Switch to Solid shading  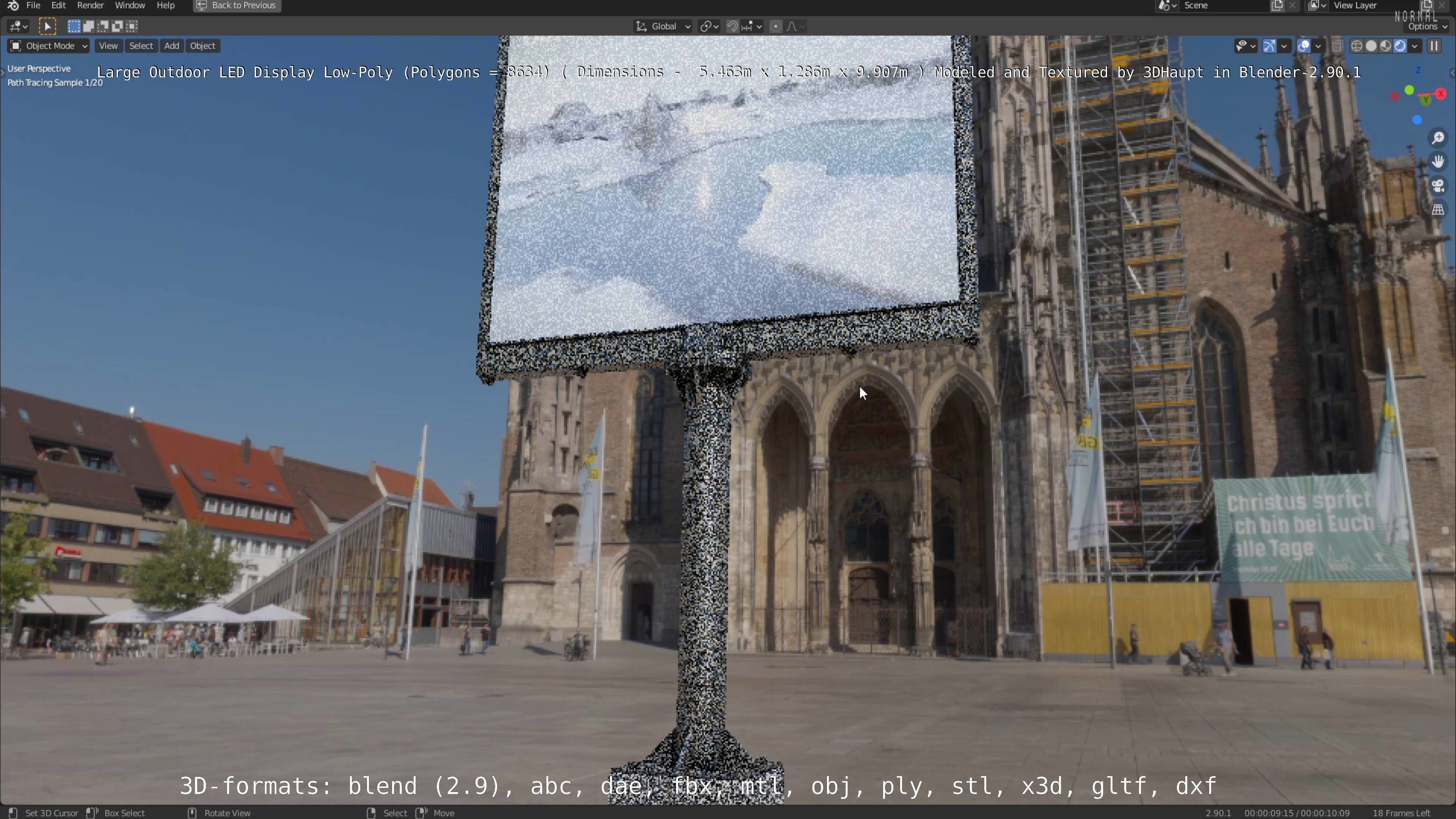1371,46
